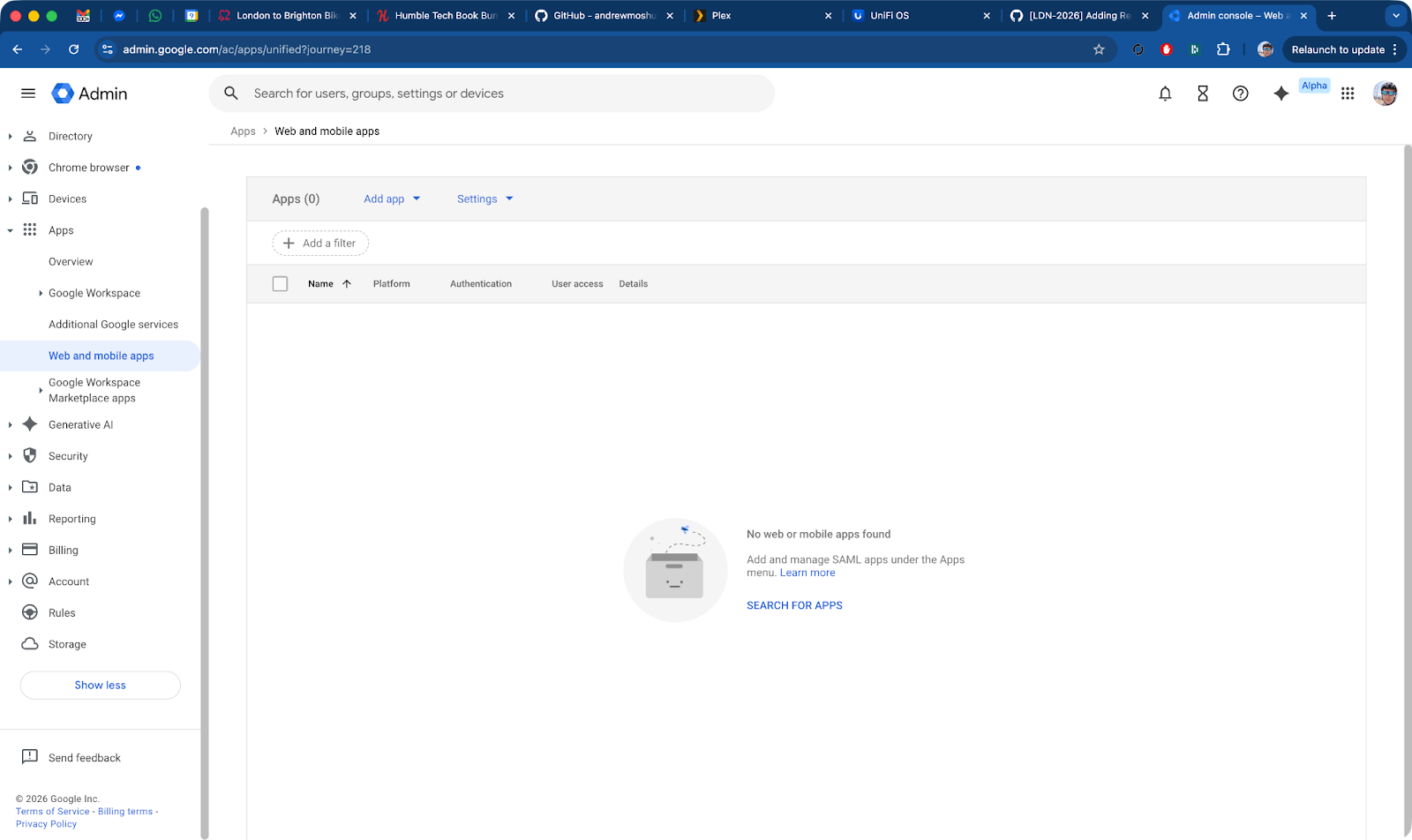Screen dimensions: 1412x840
Task: Open the help question mark icon
Action: (x=1241, y=94)
